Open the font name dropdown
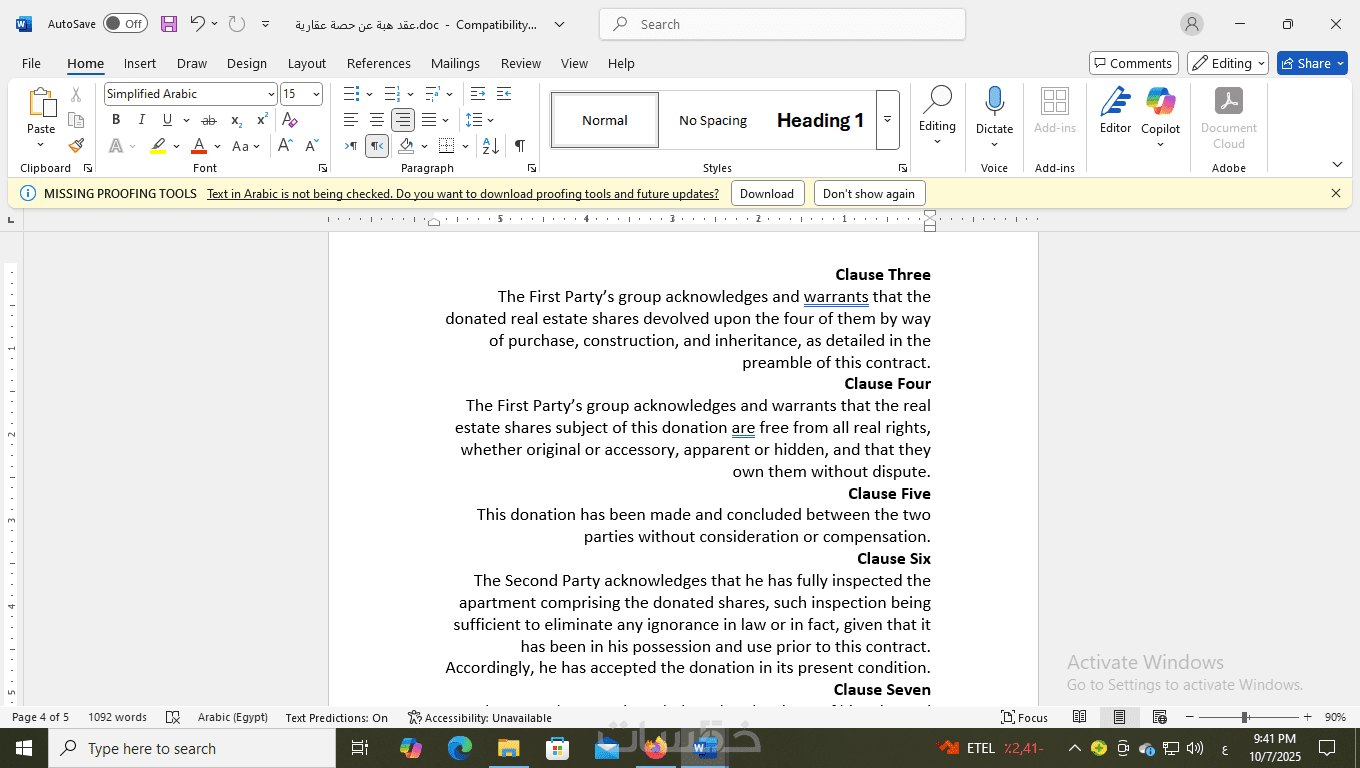This screenshot has width=1360, height=768. click(x=271, y=94)
